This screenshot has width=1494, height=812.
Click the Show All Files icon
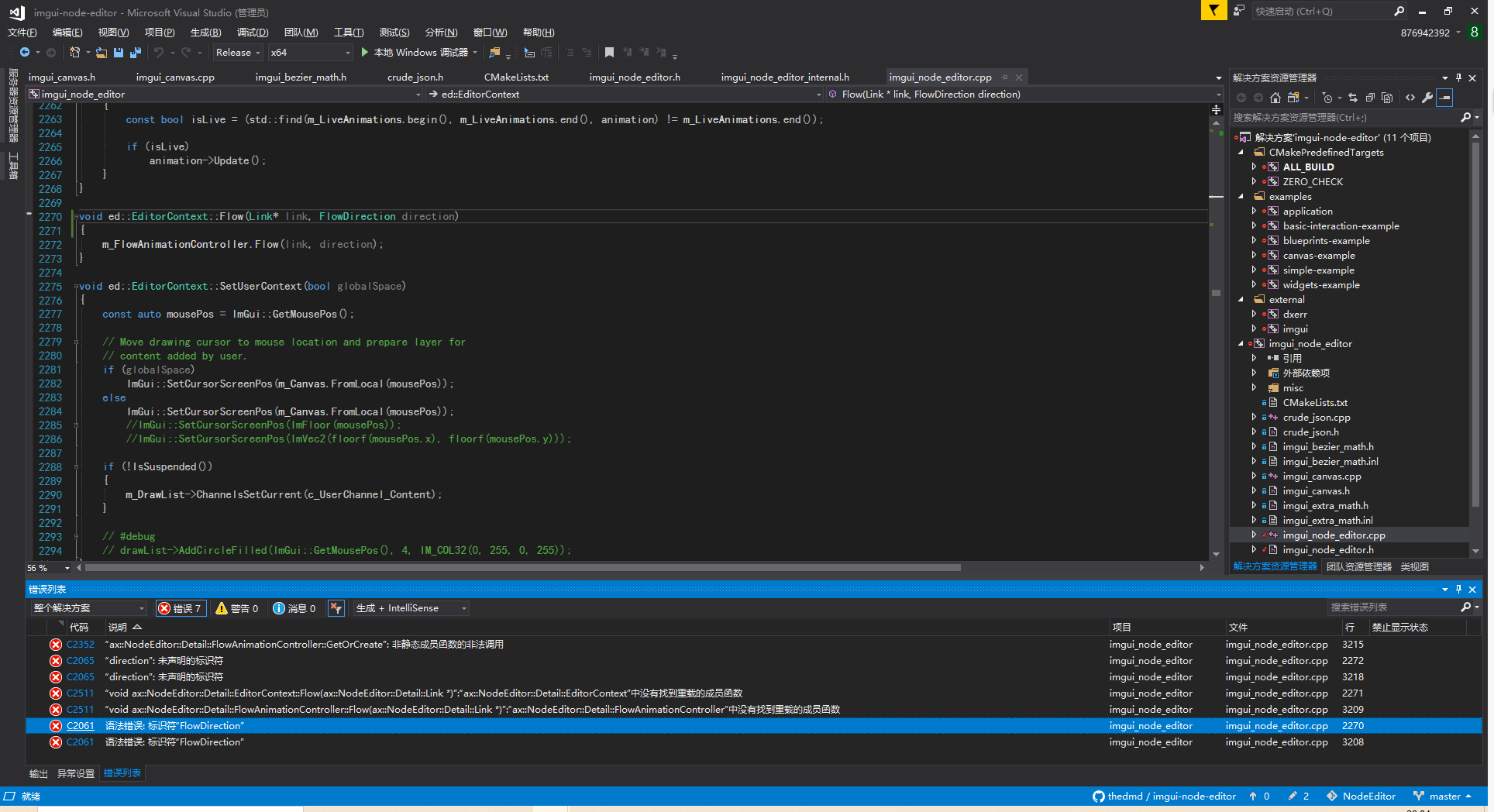[1387, 98]
